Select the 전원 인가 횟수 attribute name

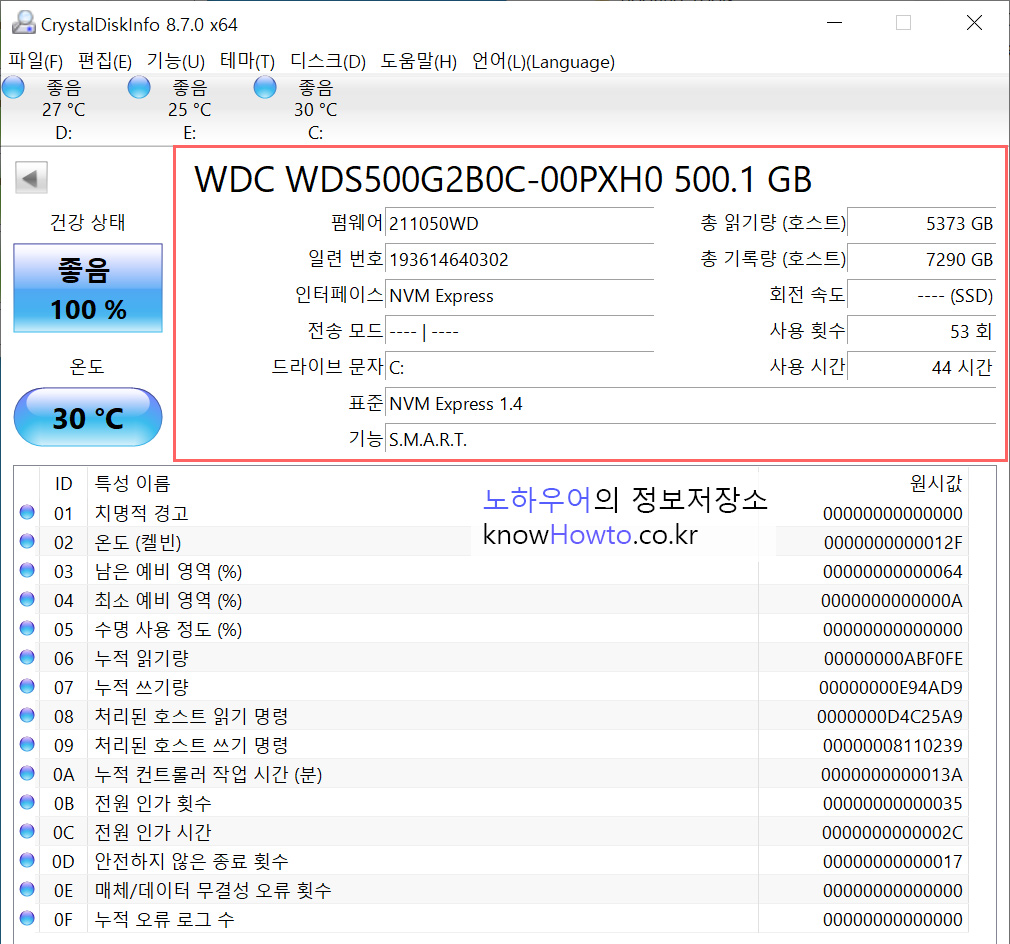[153, 803]
